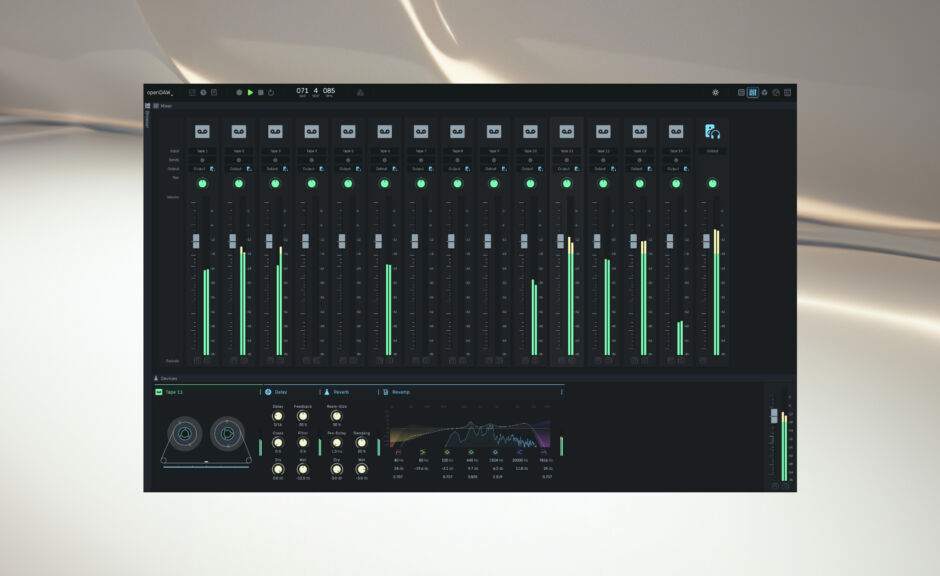Click the Reverb device header label
Viewport: 940px width, 576px height.
[x=340, y=392]
